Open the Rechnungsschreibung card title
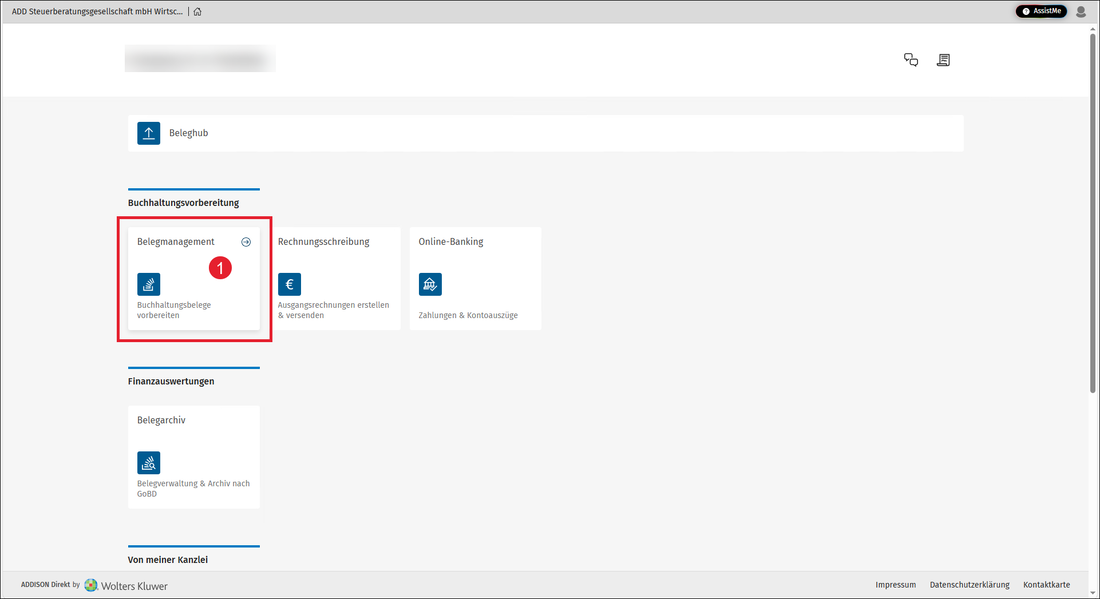This screenshot has height=599, width=1100. 323,242
